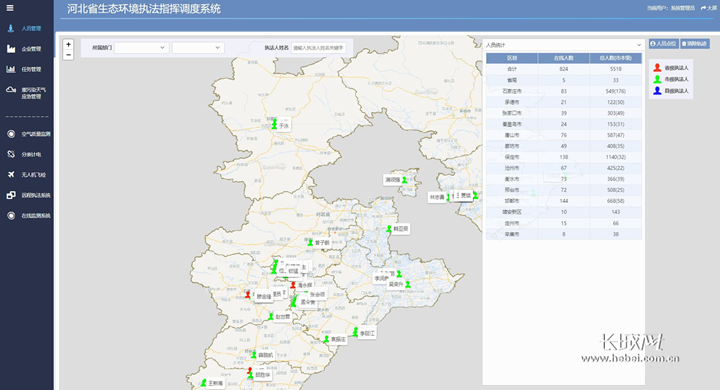720x390 pixels.
Task: Open the online monitoring system icon
Action: click(11, 215)
